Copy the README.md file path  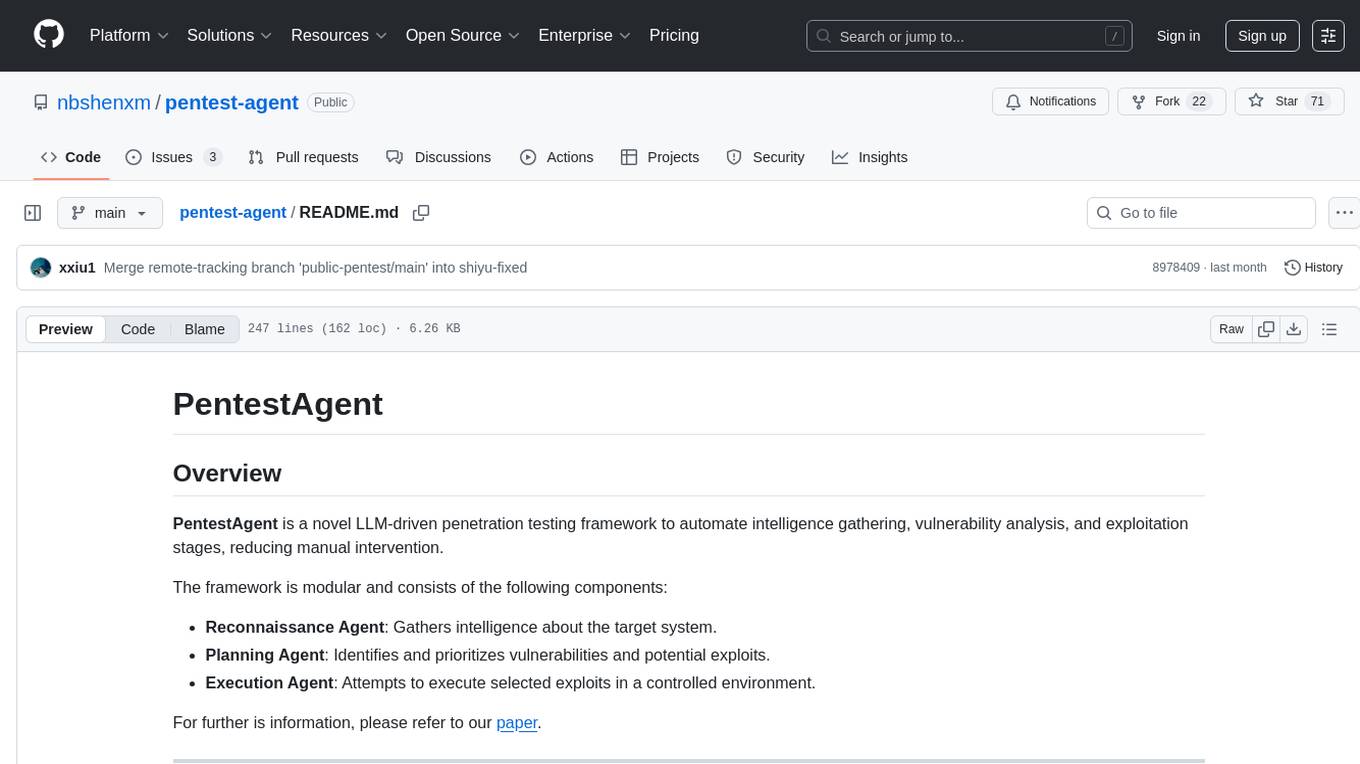[421, 212]
